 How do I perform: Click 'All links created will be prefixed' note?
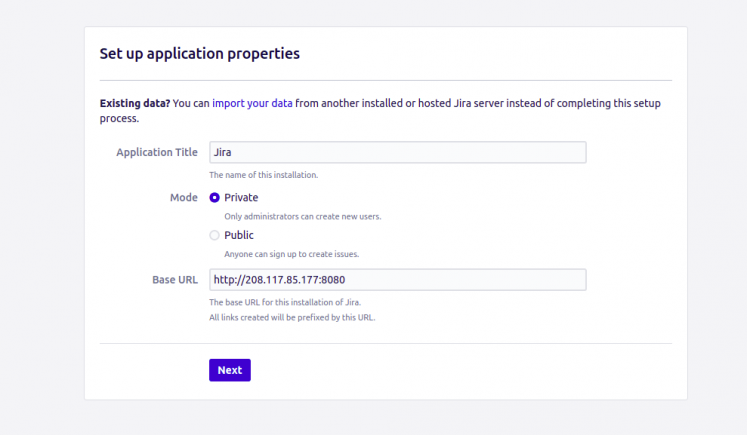(291, 318)
